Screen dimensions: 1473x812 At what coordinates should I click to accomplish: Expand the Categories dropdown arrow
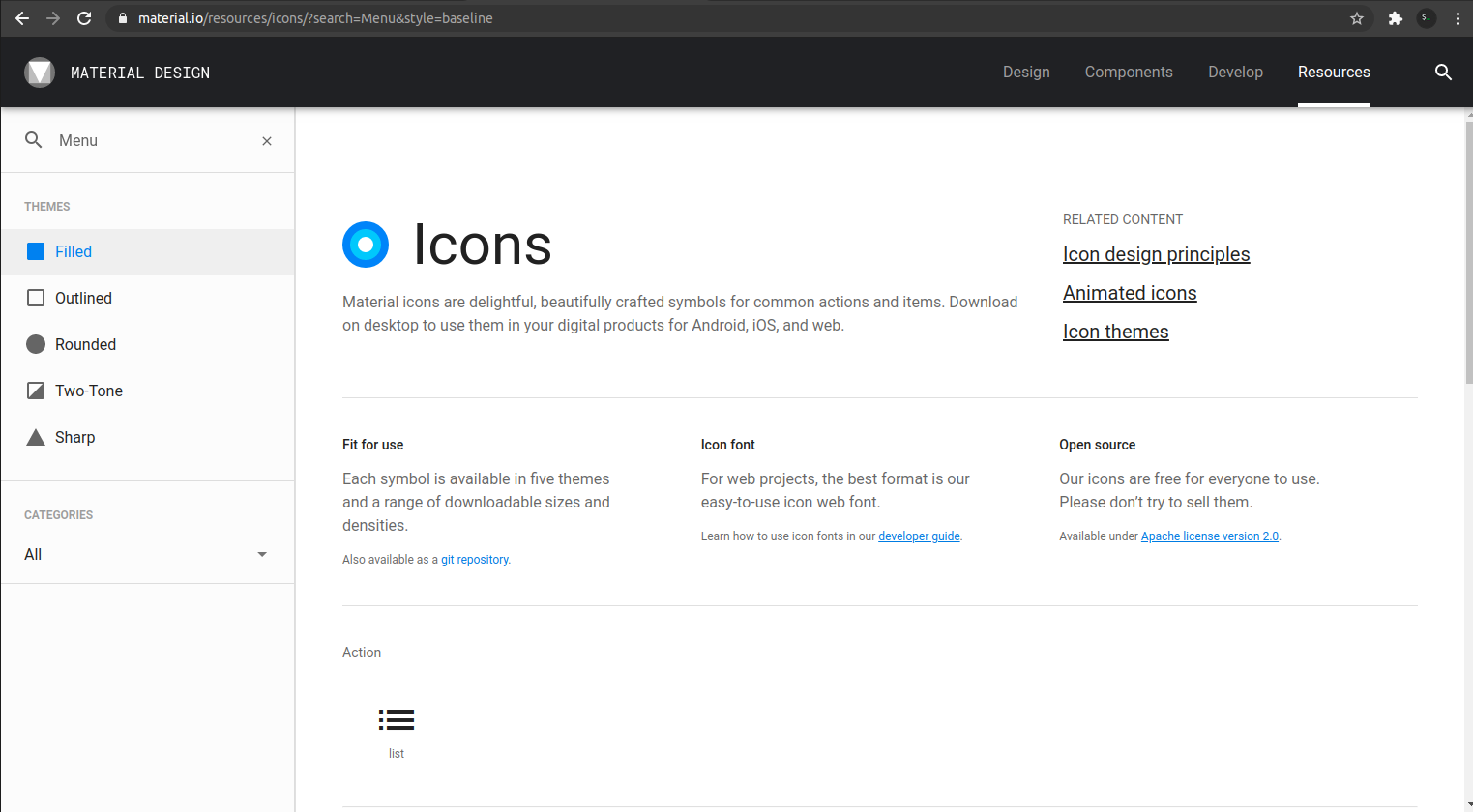click(262, 554)
